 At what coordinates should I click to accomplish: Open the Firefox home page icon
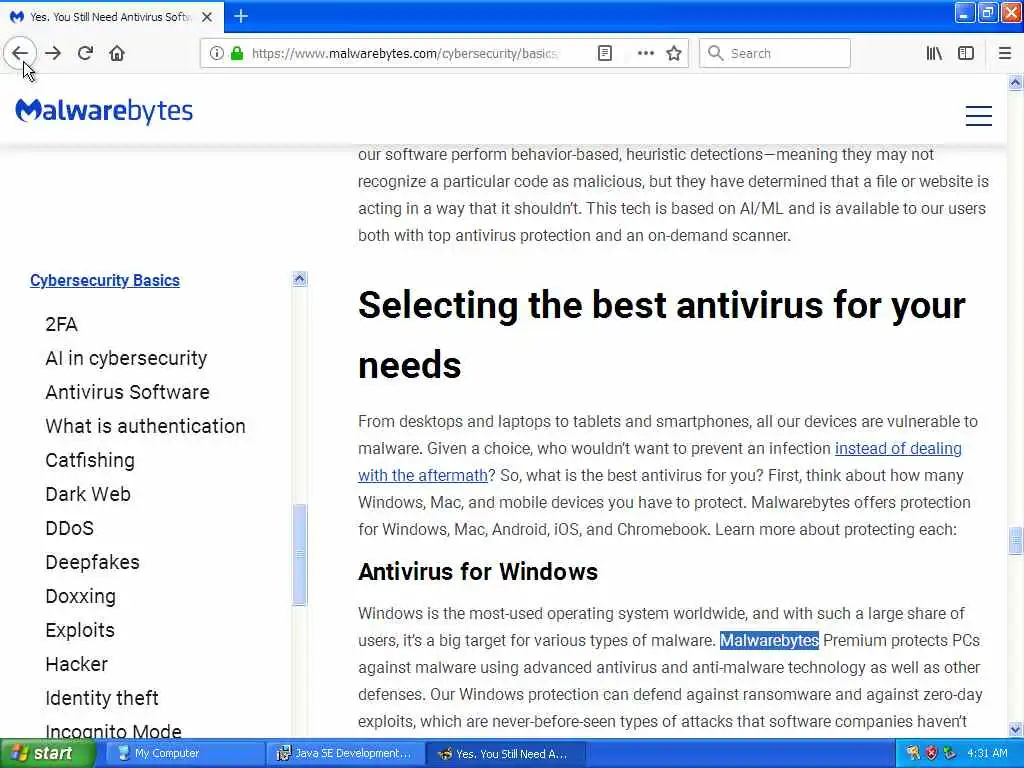(x=117, y=53)
